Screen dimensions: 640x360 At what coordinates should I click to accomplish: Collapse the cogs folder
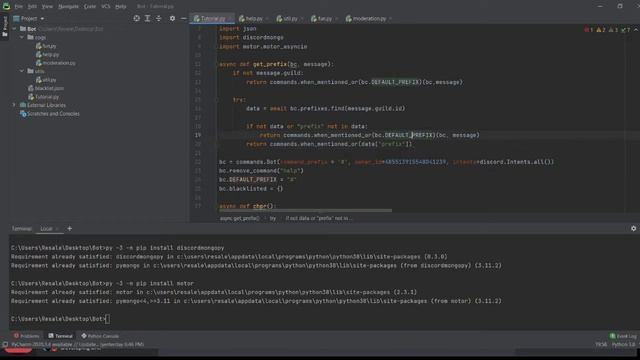click(22, 38)
